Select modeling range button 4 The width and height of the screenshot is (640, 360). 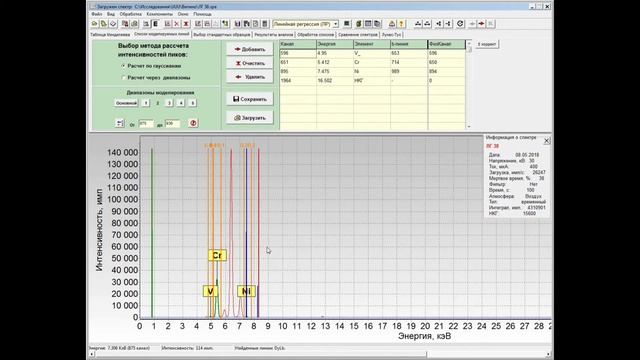(x=181, y=103)
